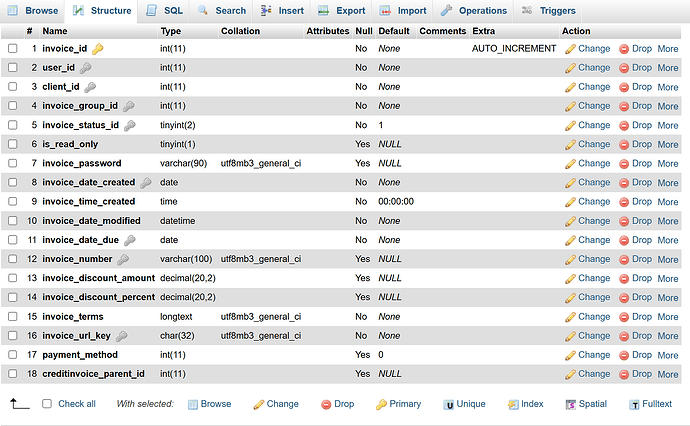Click the Browse icon beside With selected
The height and width of the screenshot is (426, 690).
[193, 404]
